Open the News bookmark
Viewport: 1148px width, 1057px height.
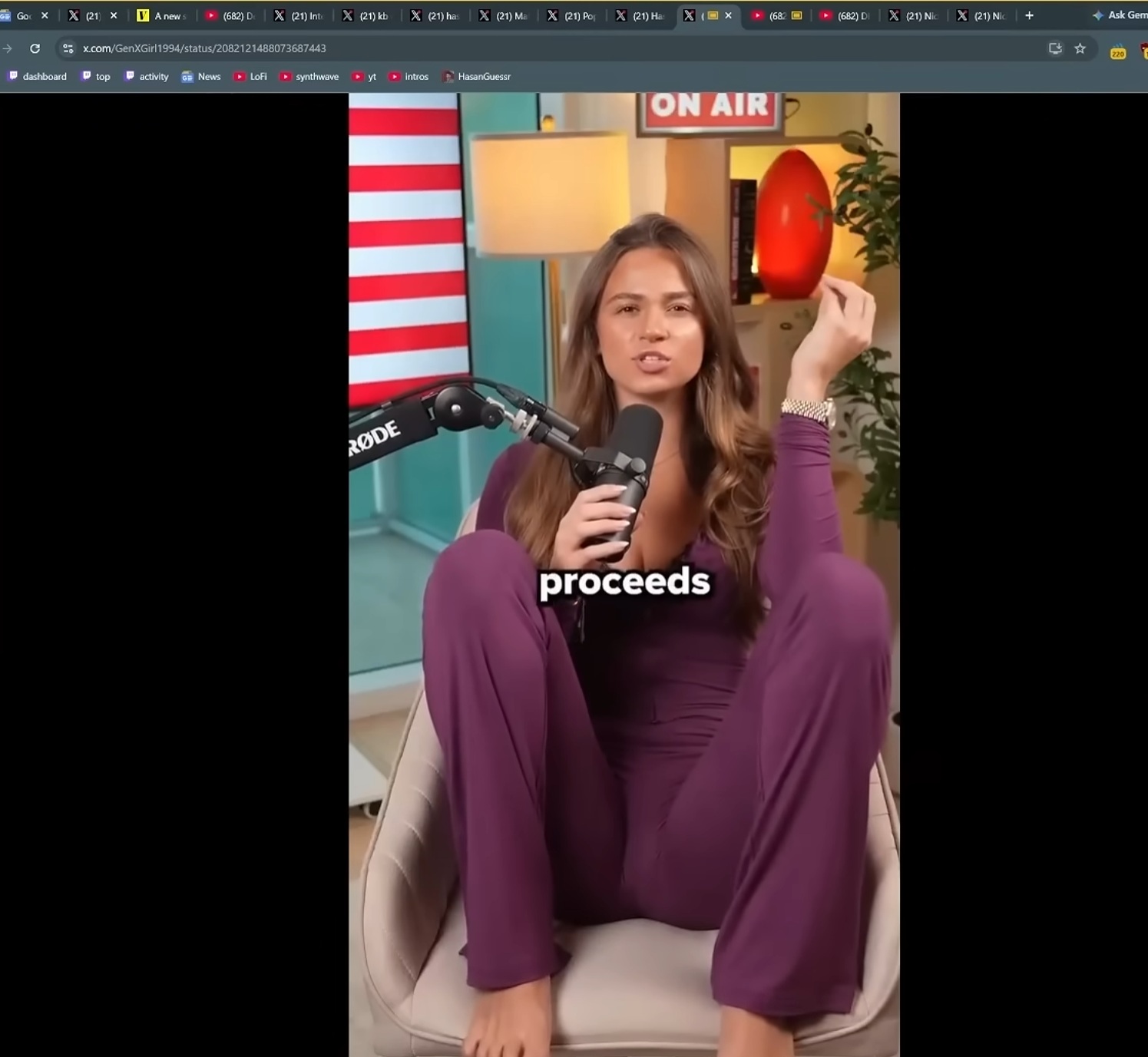pyautogui.click(x=201, y=77)
